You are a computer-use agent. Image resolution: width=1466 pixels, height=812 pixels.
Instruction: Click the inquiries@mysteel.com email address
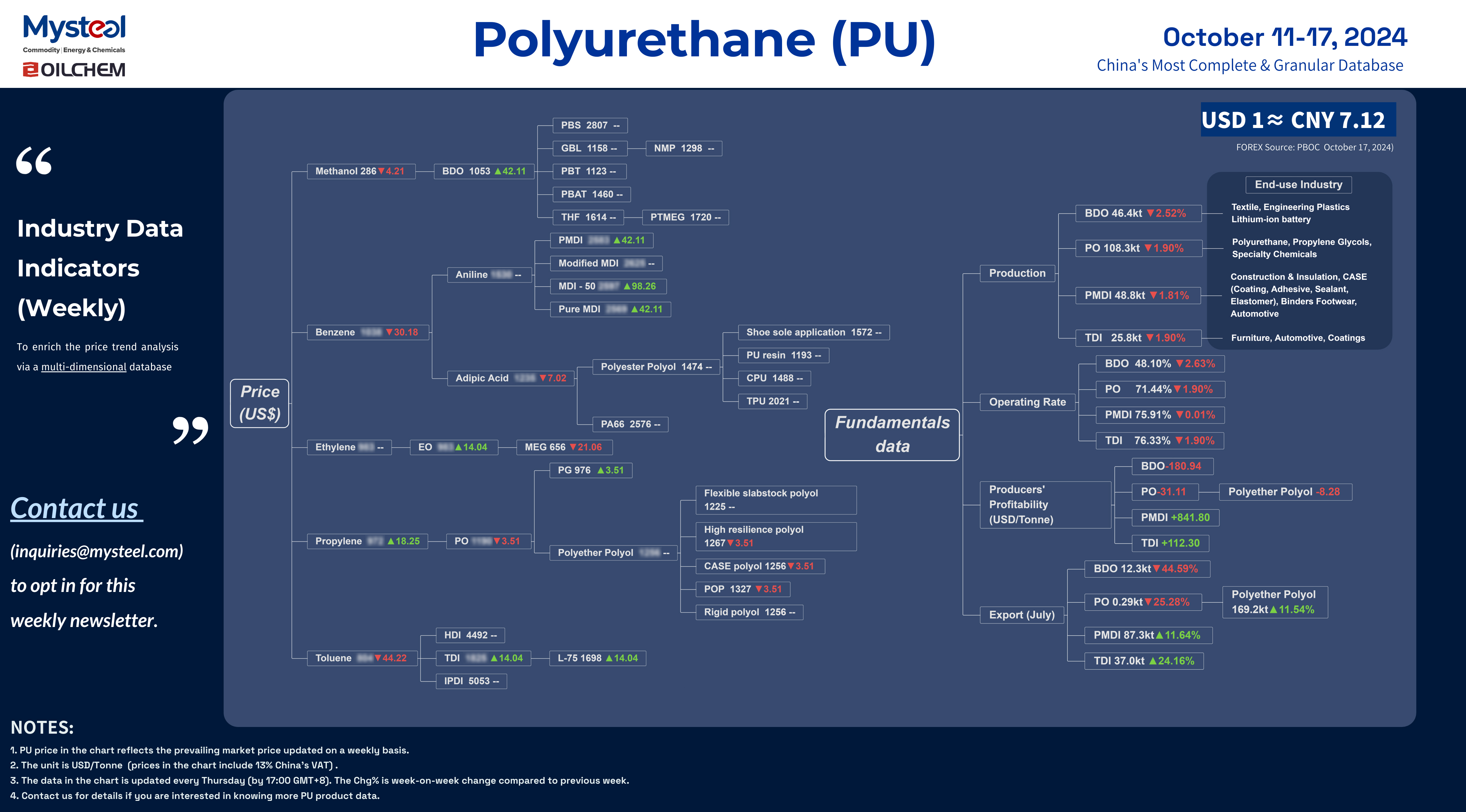click(97, 551)
